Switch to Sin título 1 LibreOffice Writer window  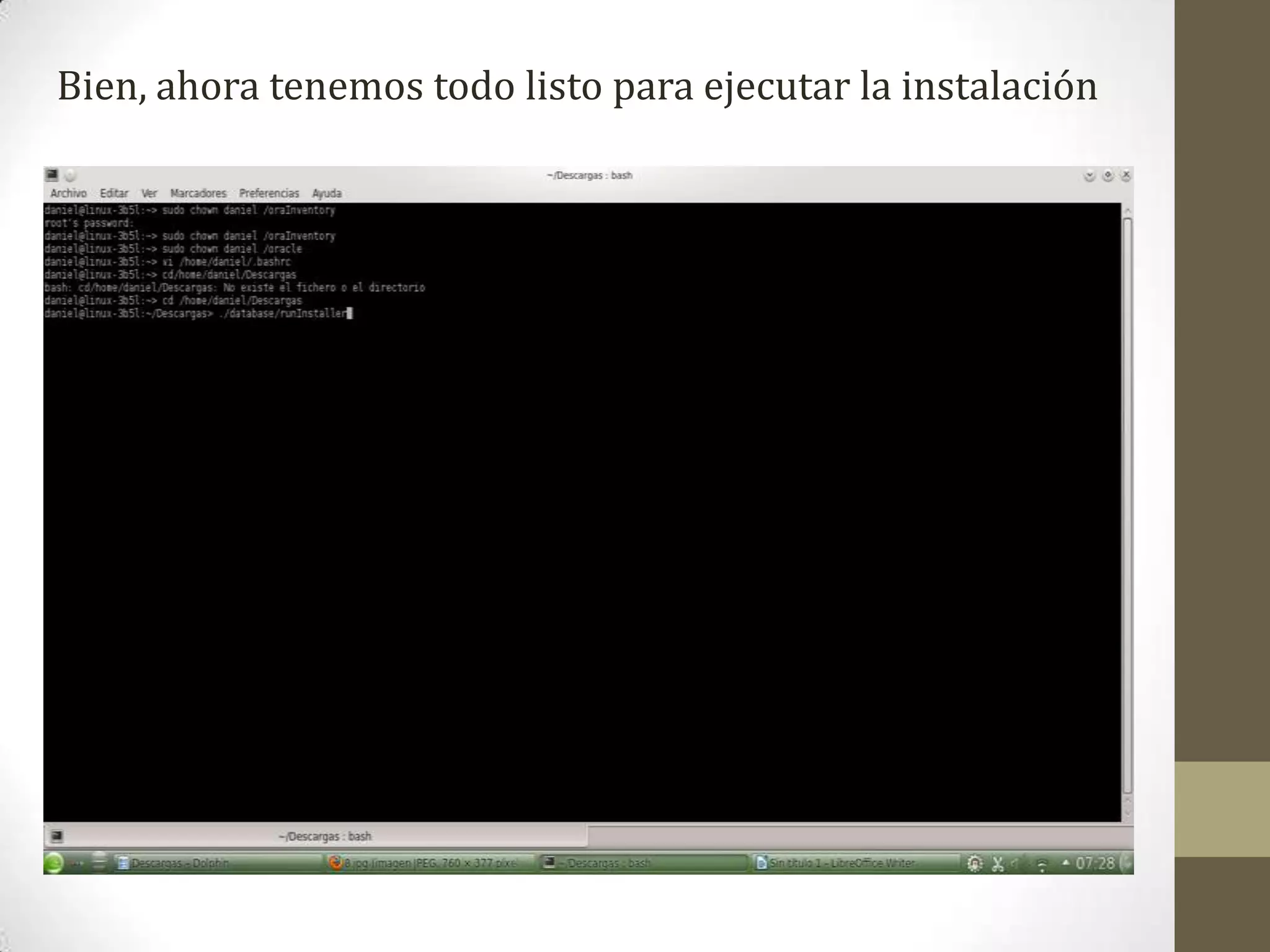click(856, 863)
